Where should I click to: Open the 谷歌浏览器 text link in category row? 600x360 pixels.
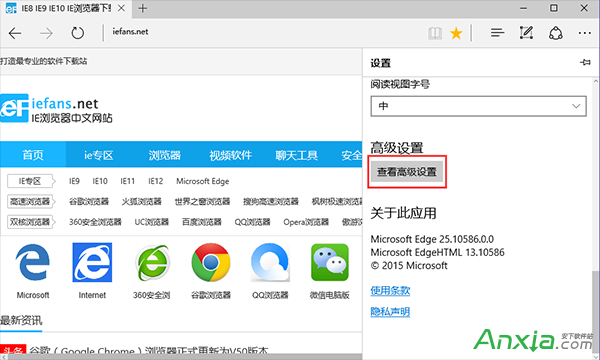click(x=89, y=201)
